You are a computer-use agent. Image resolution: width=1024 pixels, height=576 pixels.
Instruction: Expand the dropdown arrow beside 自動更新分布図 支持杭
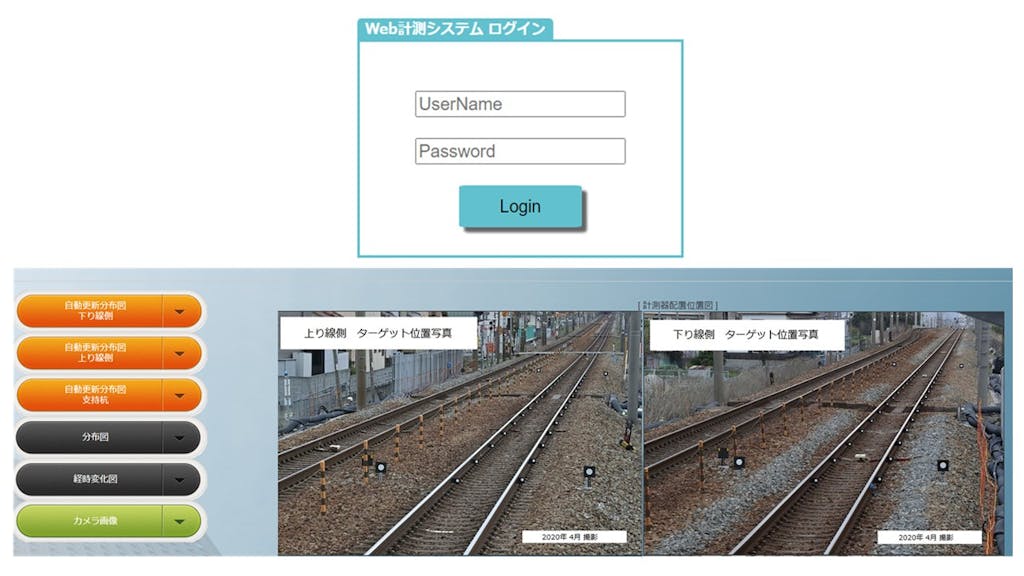[180, 395]
